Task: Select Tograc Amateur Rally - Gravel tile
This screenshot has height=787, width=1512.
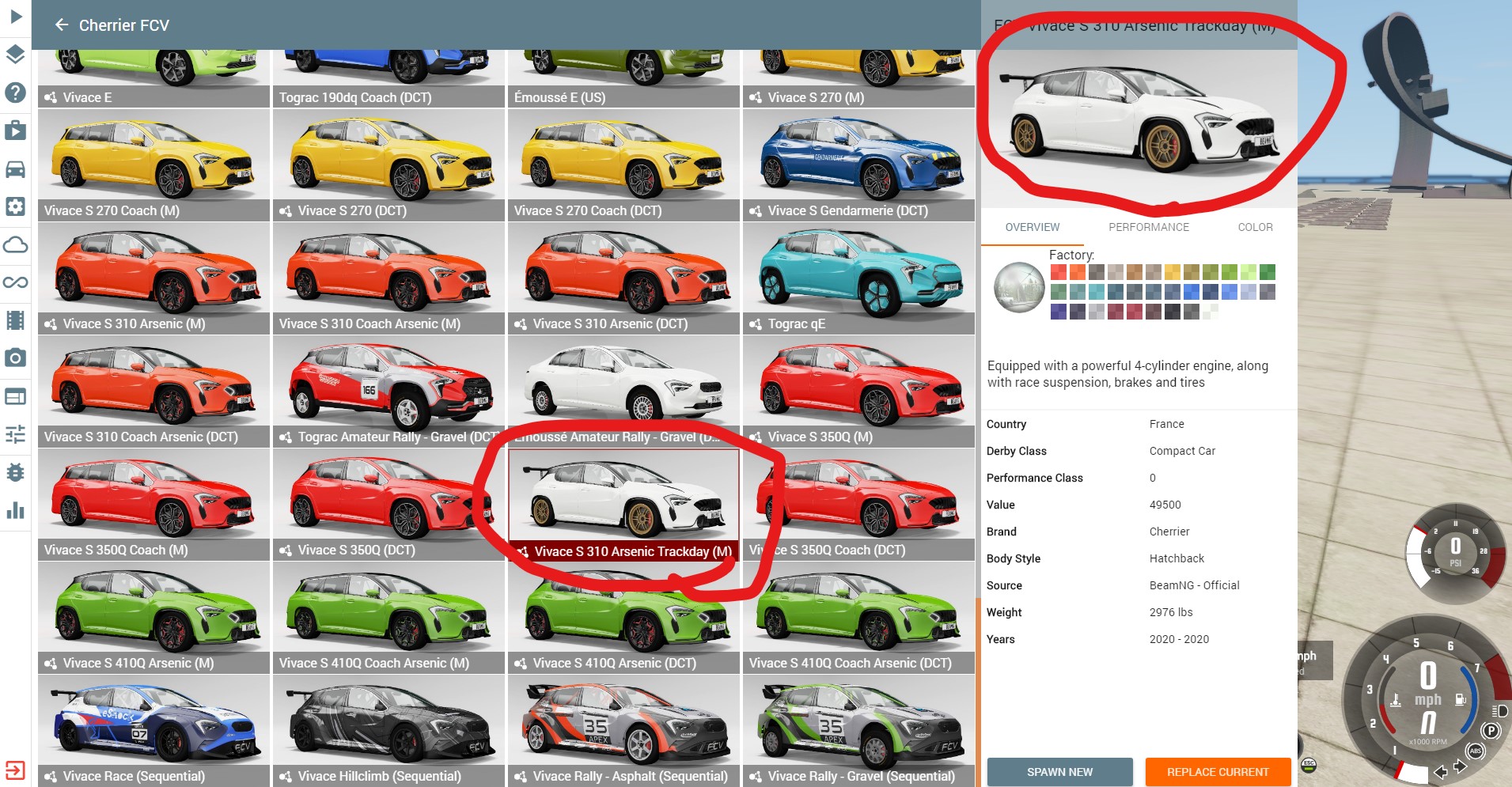Action: [x=388, y=392]
